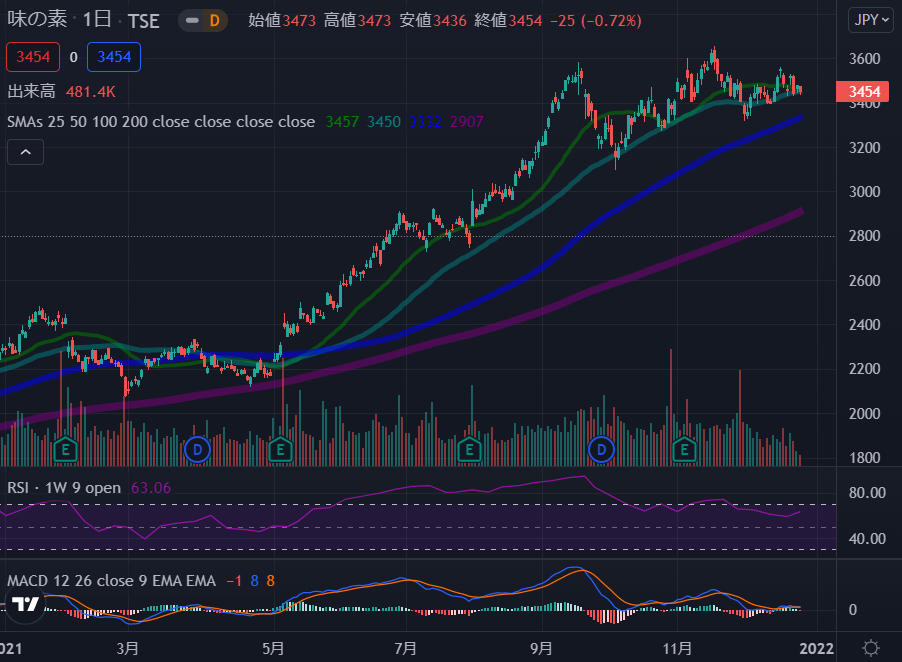The height and width of the screenshot is (662, 902).
Task: Select the MACD 12 26 close 9 legend
Action: 111,580
